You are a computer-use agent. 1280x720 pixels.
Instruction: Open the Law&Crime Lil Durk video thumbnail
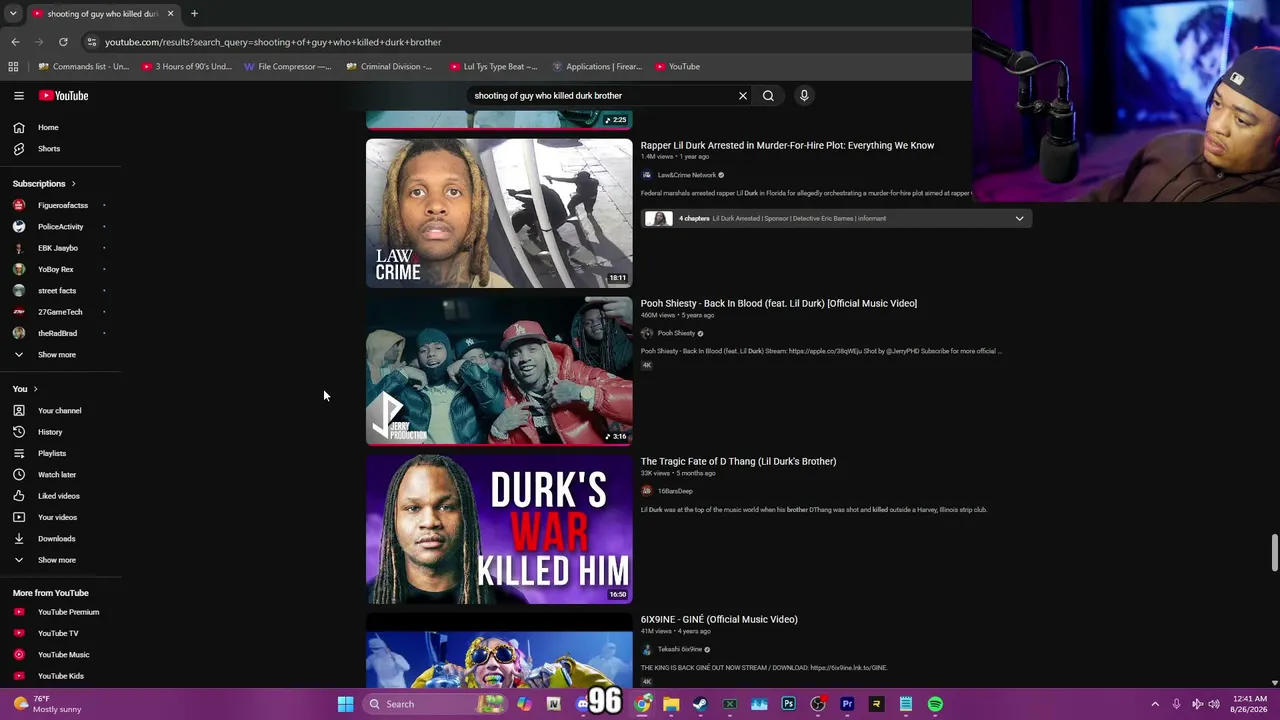[x=499, y=213]
